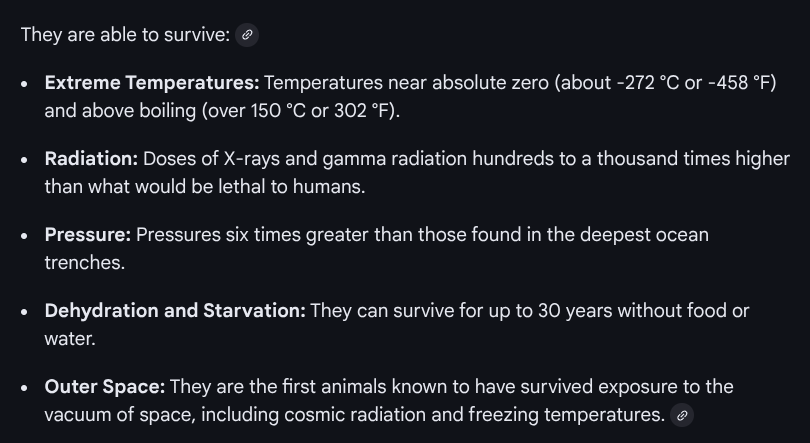810x443 pixels.
Task: Click the "They are able to survive:" intro text
Action: 125,35
